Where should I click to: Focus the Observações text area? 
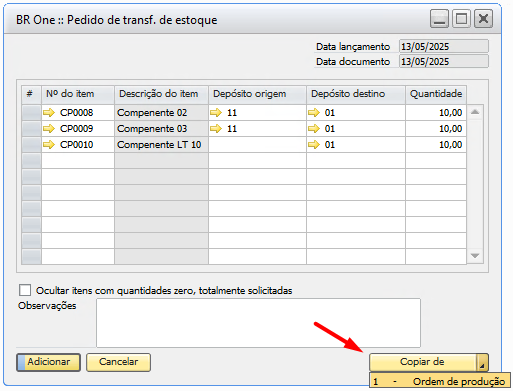pyautogui.click(x=258, y=323)
